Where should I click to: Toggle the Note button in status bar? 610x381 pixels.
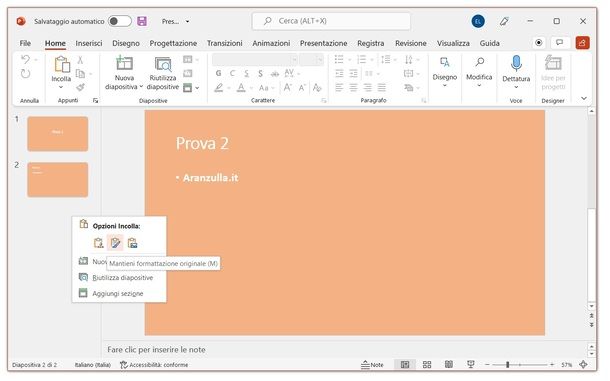[372, 365]
